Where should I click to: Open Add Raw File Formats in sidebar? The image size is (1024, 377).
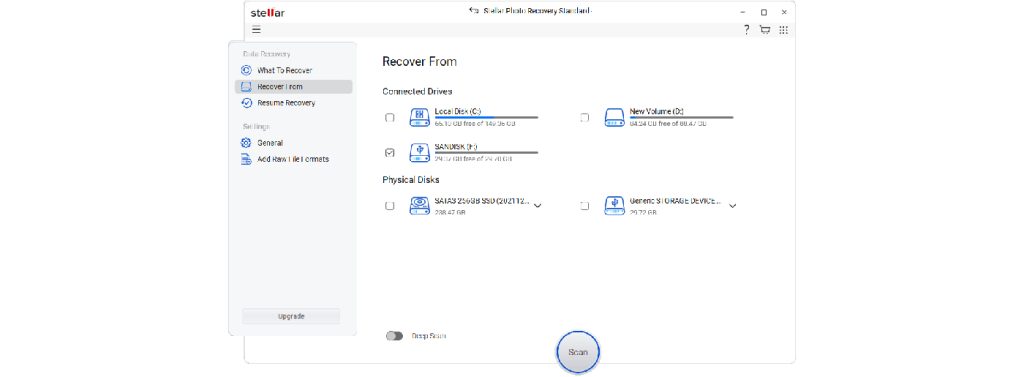[x=293, y=159]
